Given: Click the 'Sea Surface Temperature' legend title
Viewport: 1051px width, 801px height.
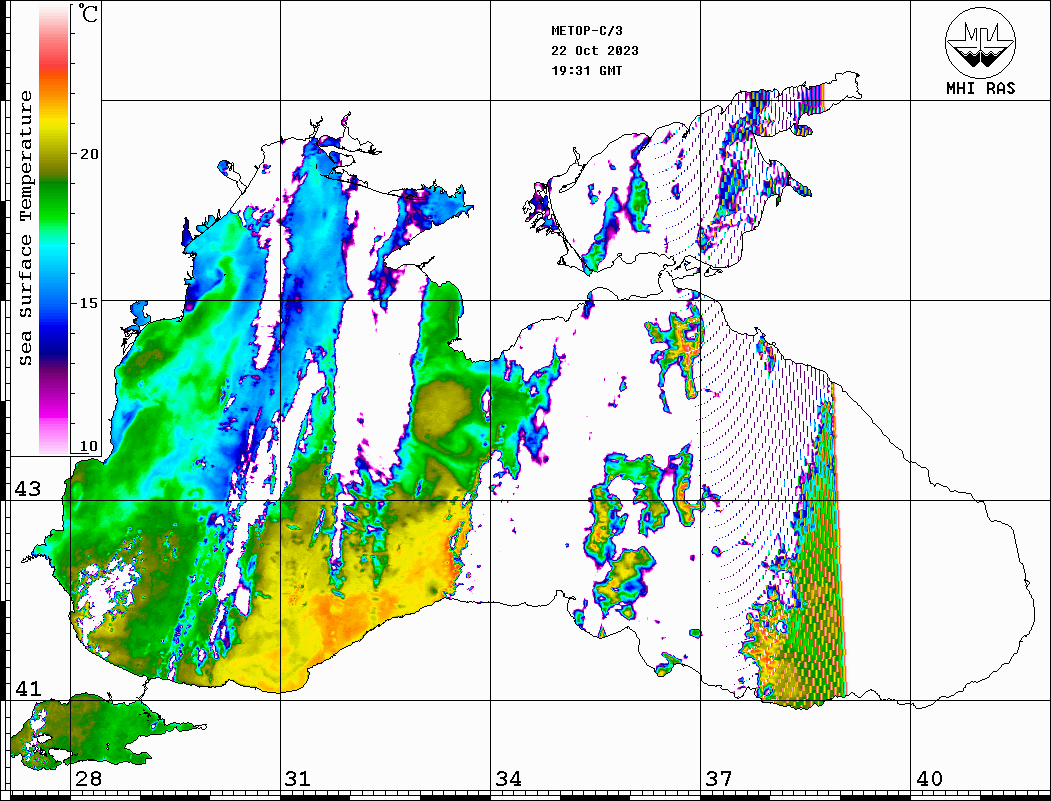Looking at the screenshot, I should [26, 228].
